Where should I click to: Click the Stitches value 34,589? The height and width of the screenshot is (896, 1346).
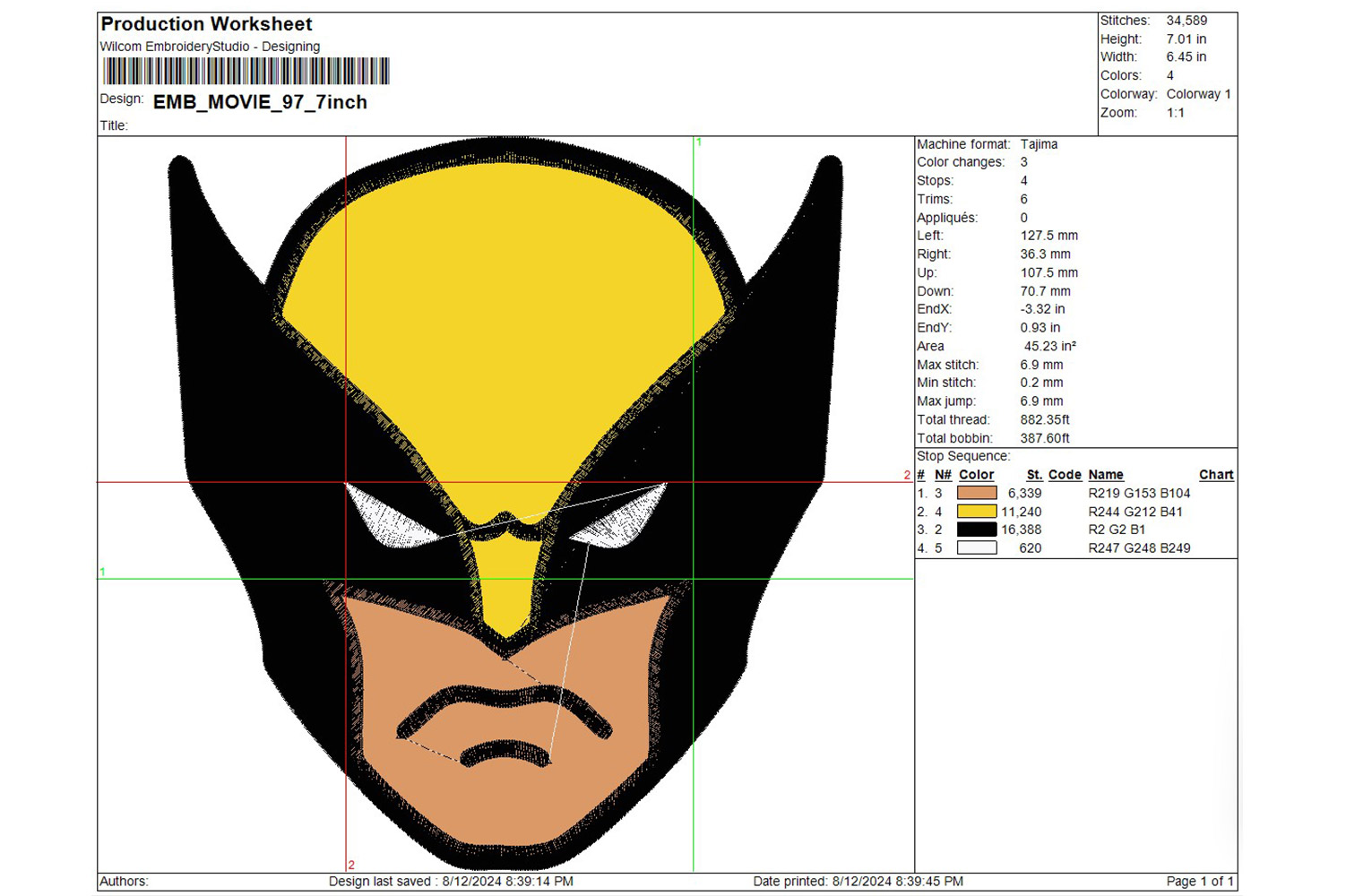tap(1186, 21)
